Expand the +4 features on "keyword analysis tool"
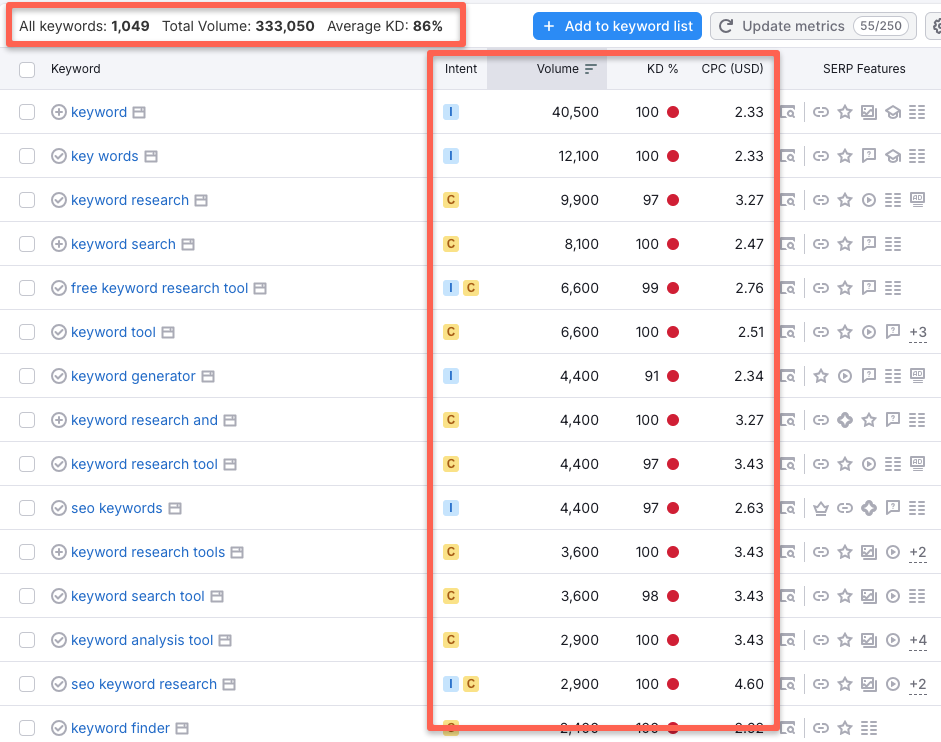This screenshot has width=941, height=742. click(x=919, y=640)
